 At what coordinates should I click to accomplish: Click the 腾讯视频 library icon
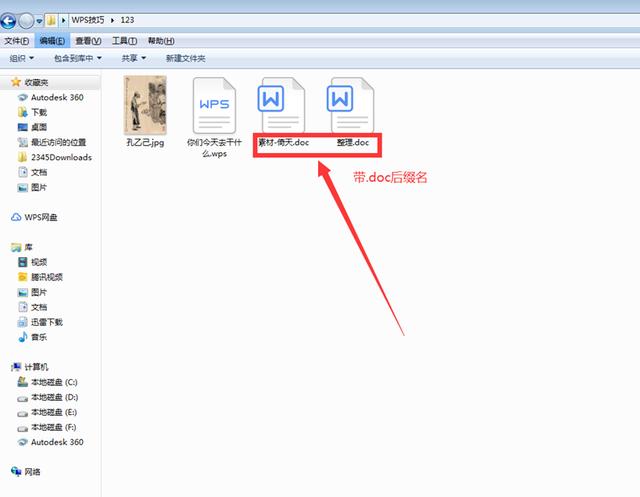point(22,277)
